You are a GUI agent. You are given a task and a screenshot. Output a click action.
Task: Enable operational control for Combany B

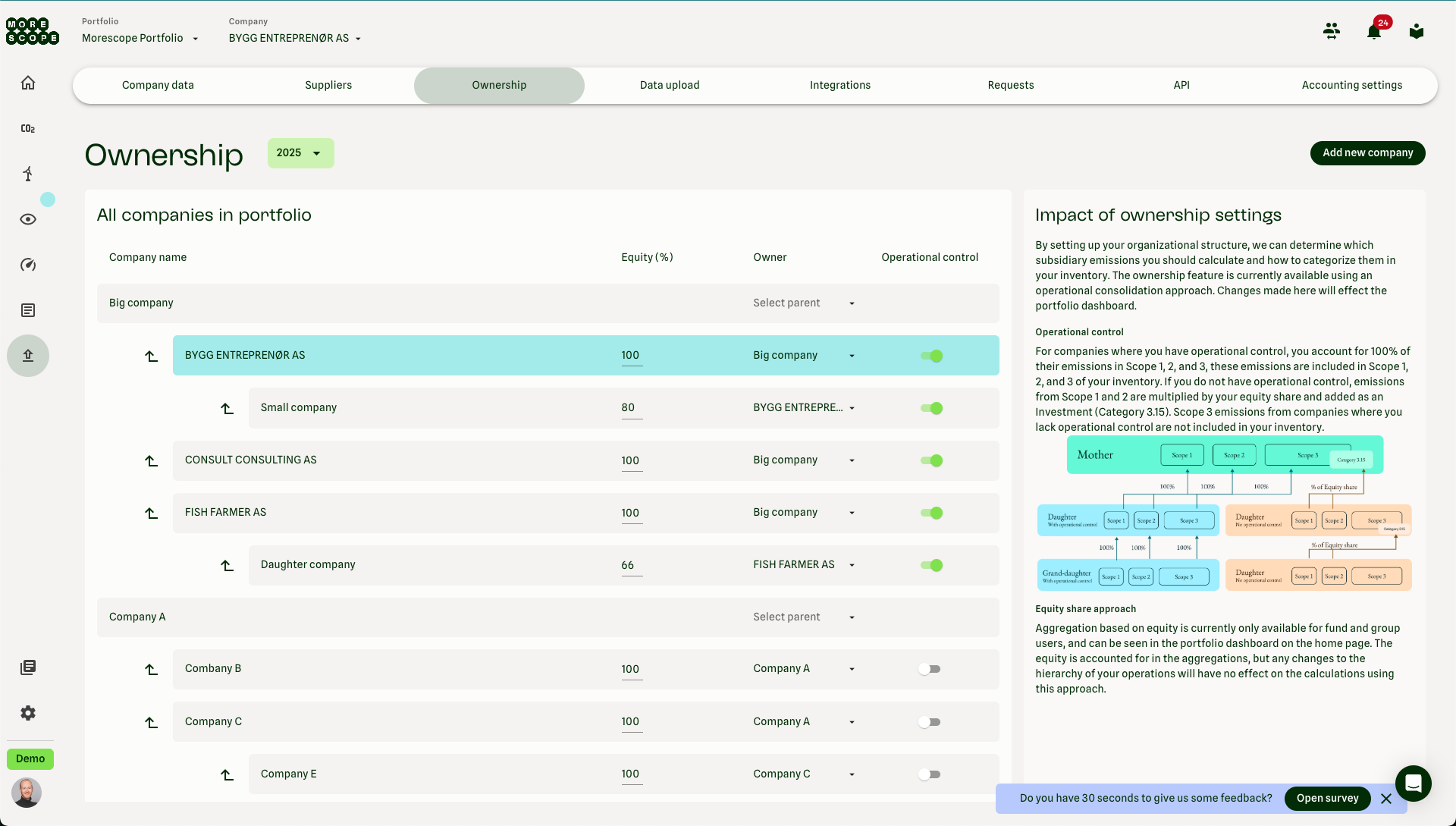pos(929,669)
